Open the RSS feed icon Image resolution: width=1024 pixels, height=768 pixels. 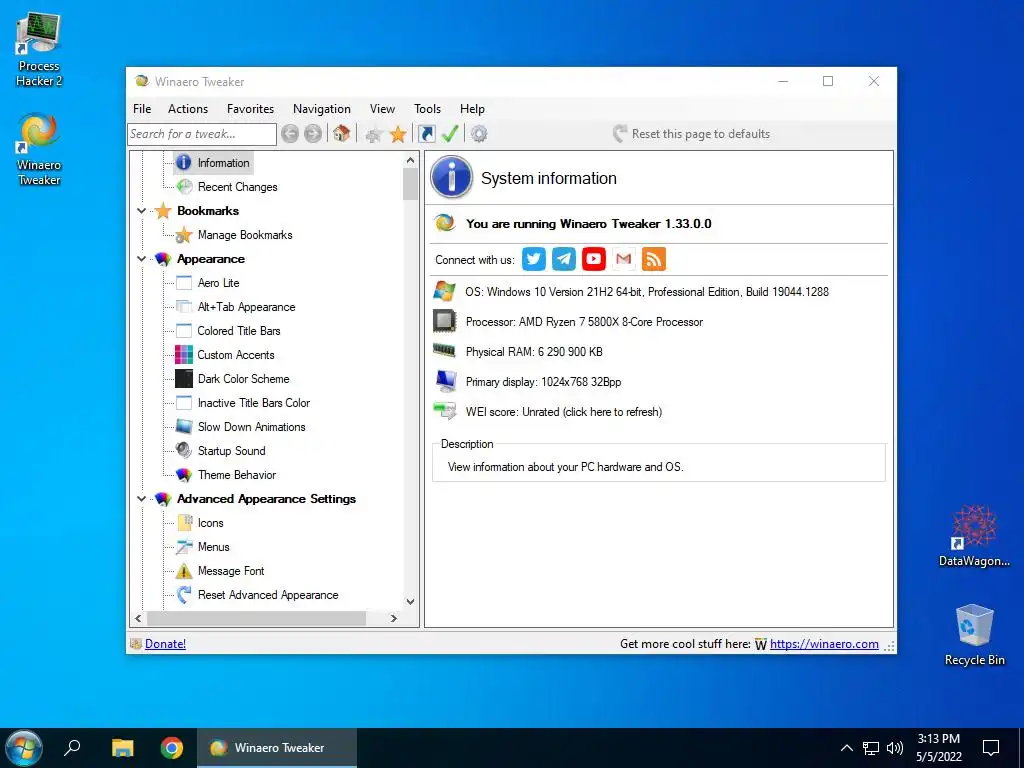point(654,259)
